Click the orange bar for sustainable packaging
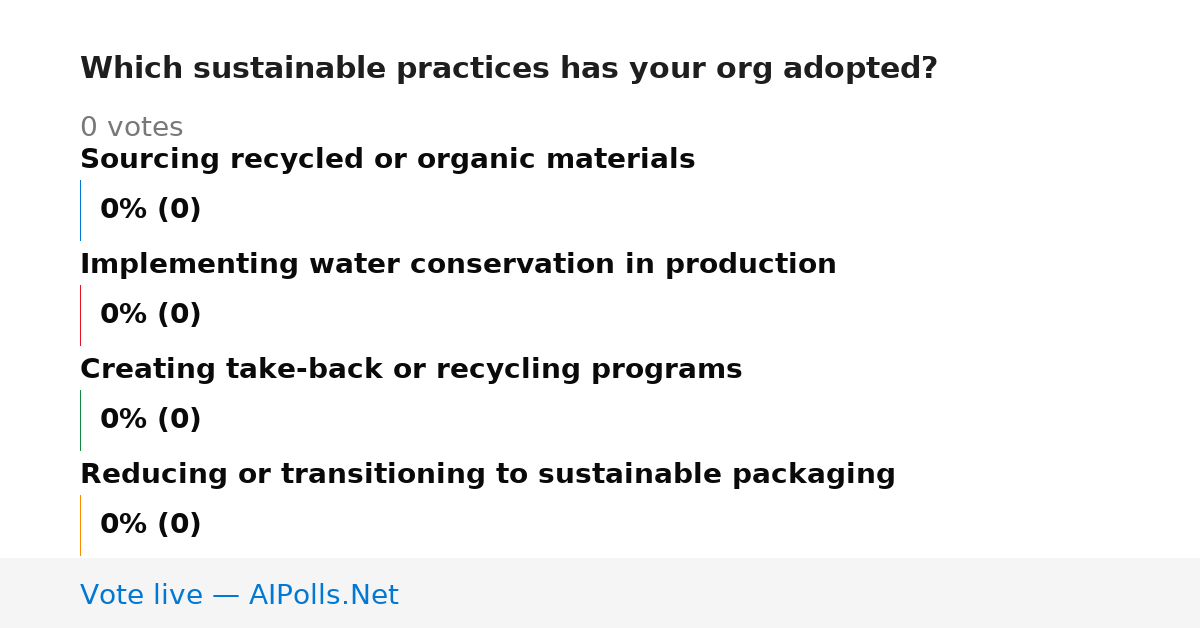 coord(80,525)
